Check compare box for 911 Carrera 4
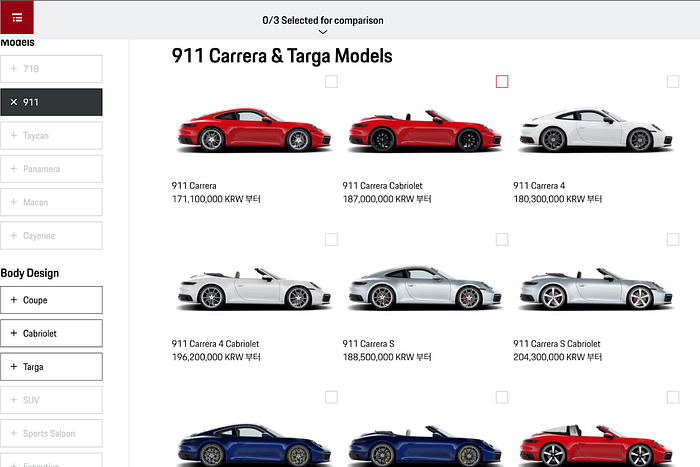700x467 pixels. [x=673, y=82]
